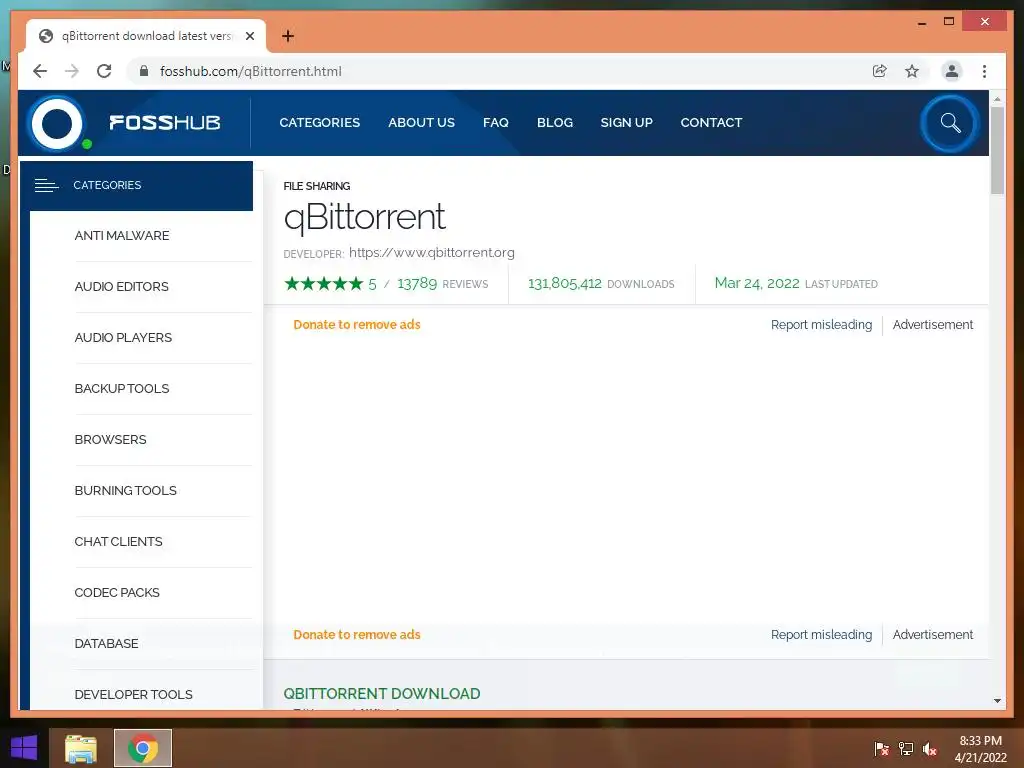Close the qBittorrent download tab

[249, 36]
